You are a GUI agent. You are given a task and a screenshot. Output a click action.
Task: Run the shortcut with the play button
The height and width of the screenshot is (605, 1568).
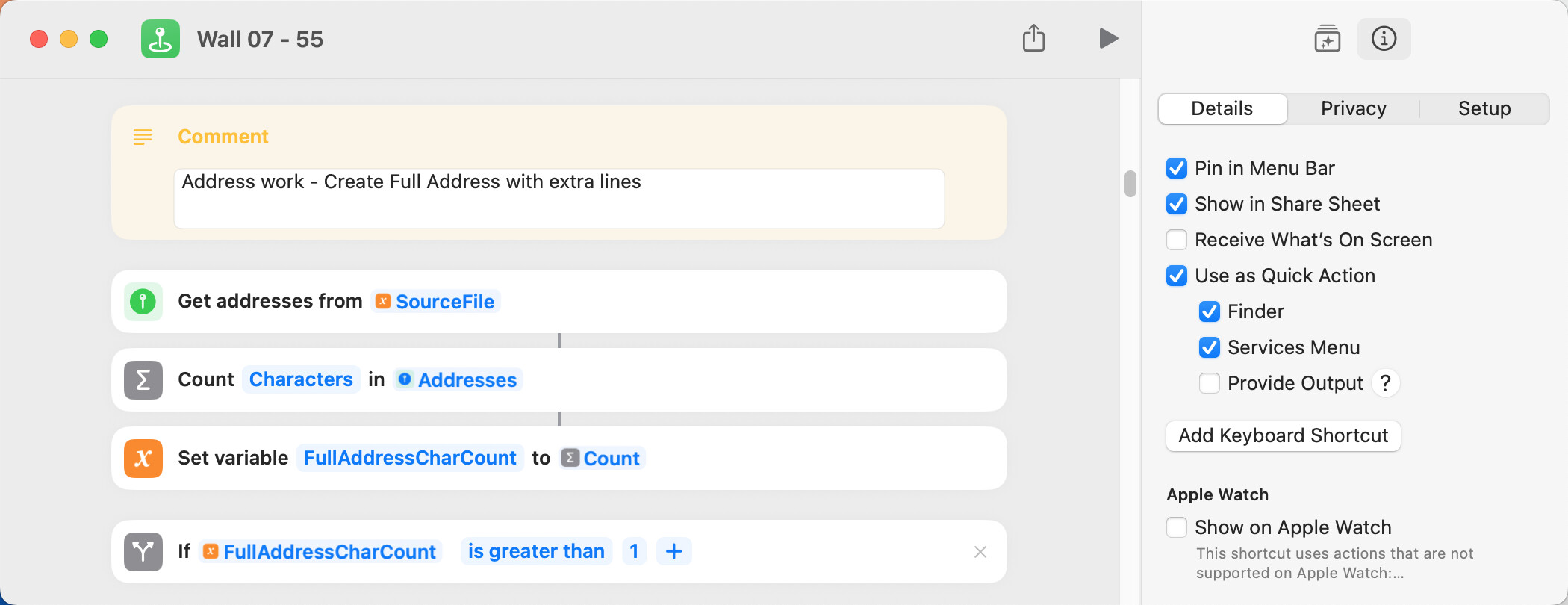coord(1108,38)
